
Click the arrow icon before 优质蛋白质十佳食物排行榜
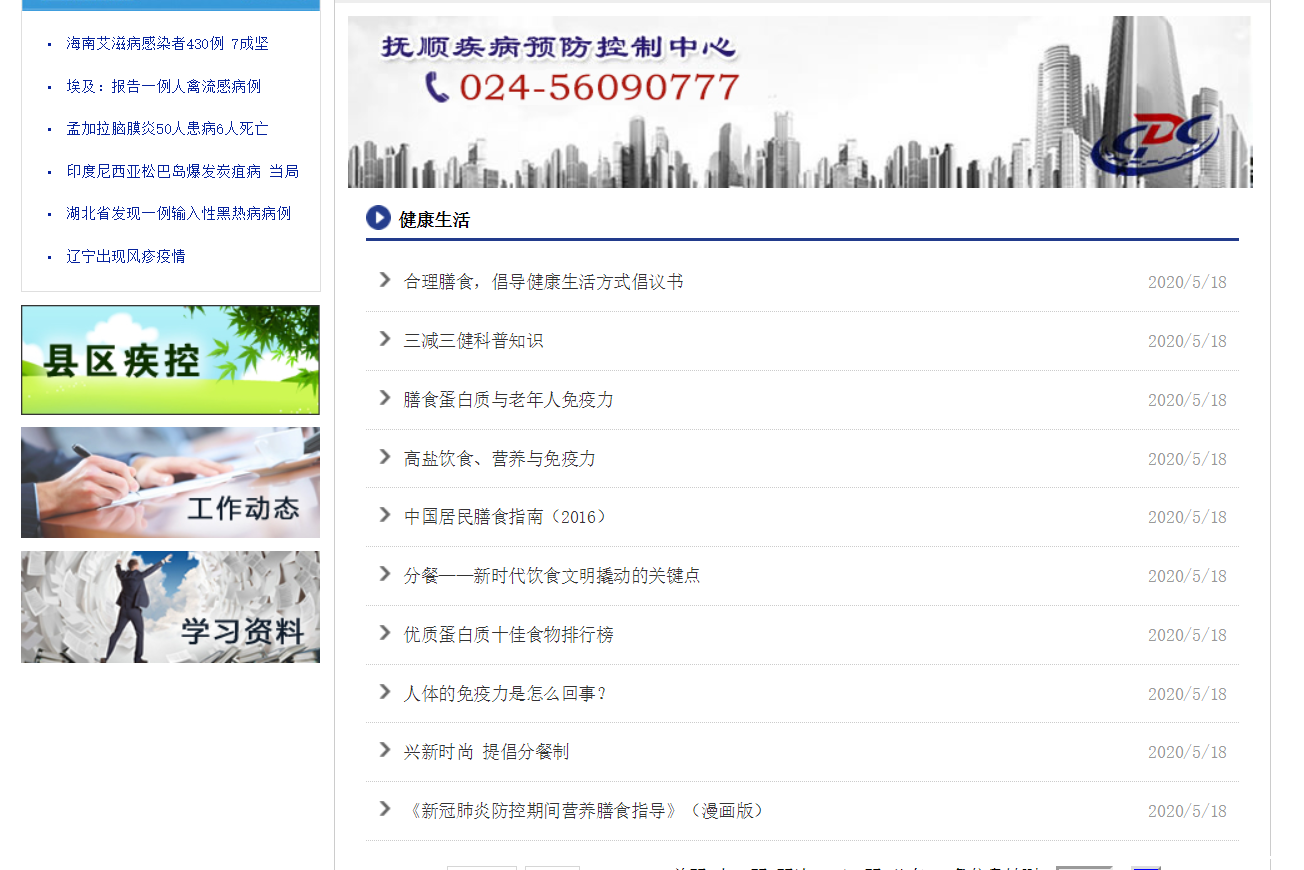coord(385,633)
